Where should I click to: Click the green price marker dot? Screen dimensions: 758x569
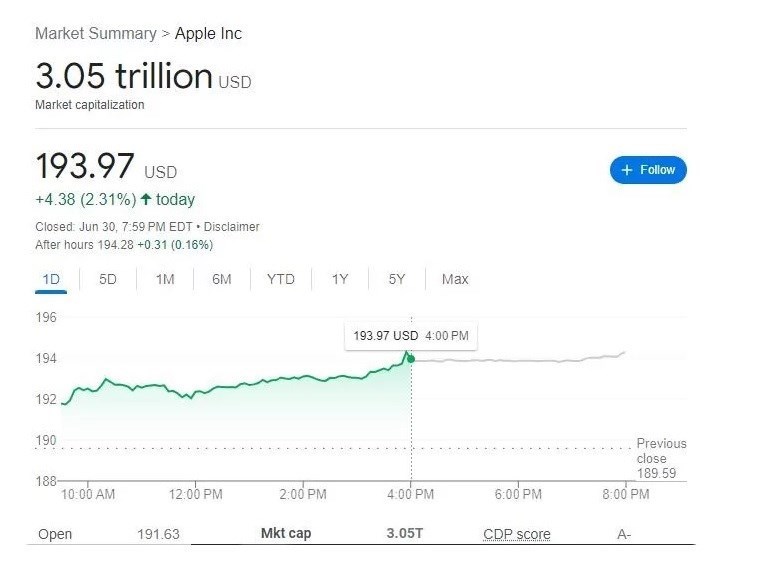pos(410,358)
